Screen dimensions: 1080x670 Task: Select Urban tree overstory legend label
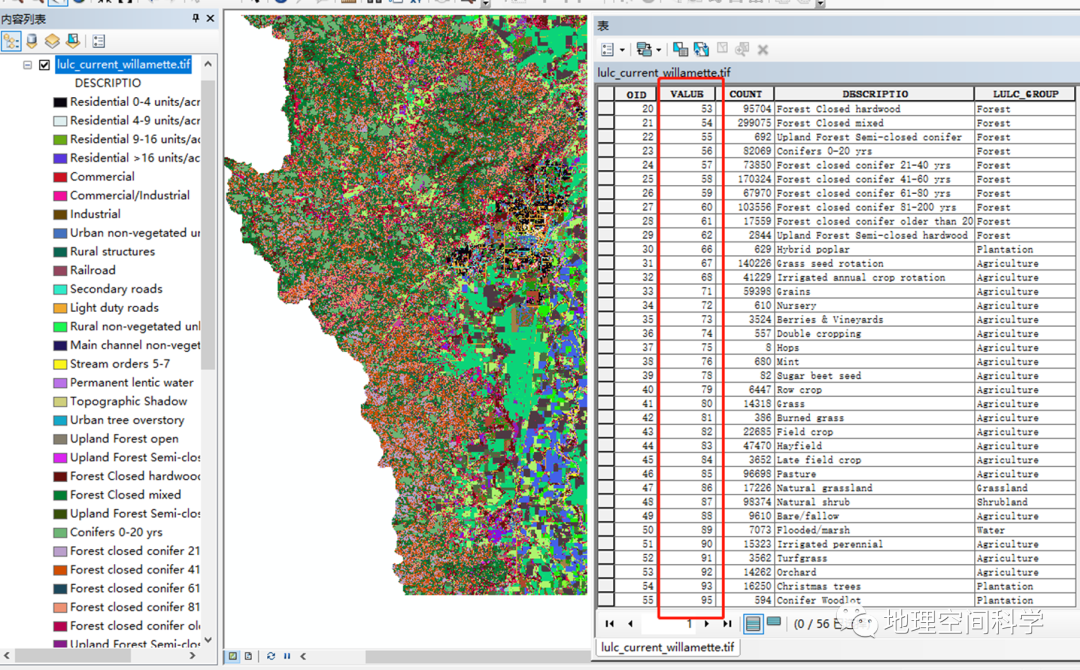pos(127,420)
